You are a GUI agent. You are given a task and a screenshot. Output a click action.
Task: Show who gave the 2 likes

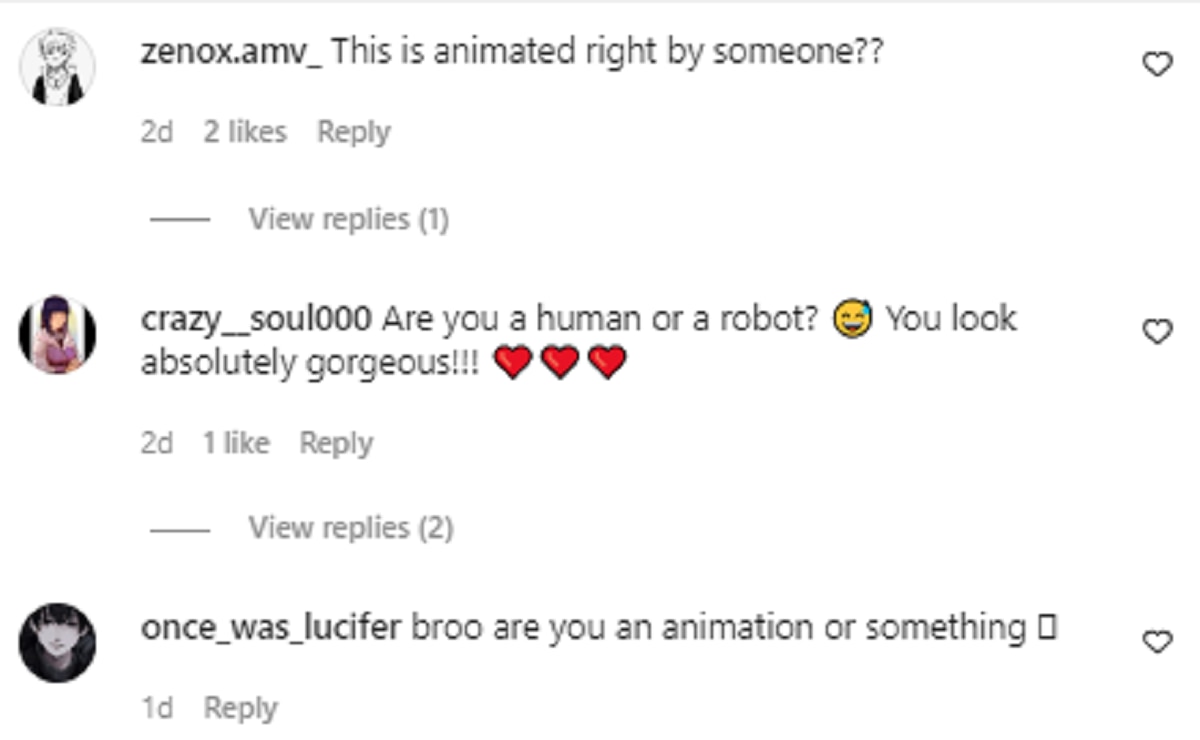245,132
